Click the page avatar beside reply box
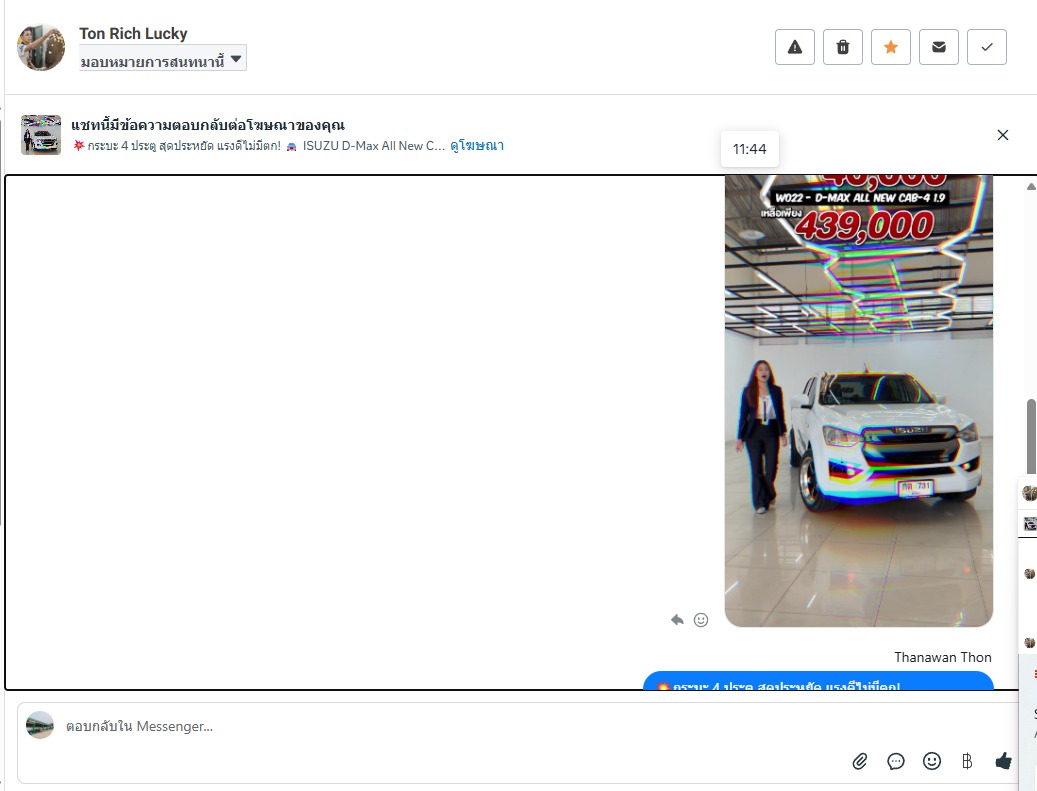Image resolution: width=1037 pixels, height=791 pixels. [x=40, y=726]
